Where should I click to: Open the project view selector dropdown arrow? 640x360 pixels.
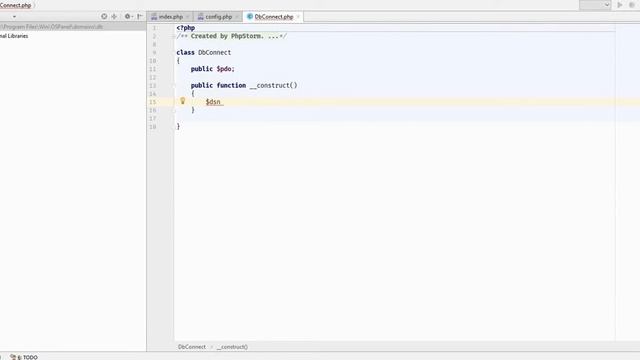pos(14,17)
